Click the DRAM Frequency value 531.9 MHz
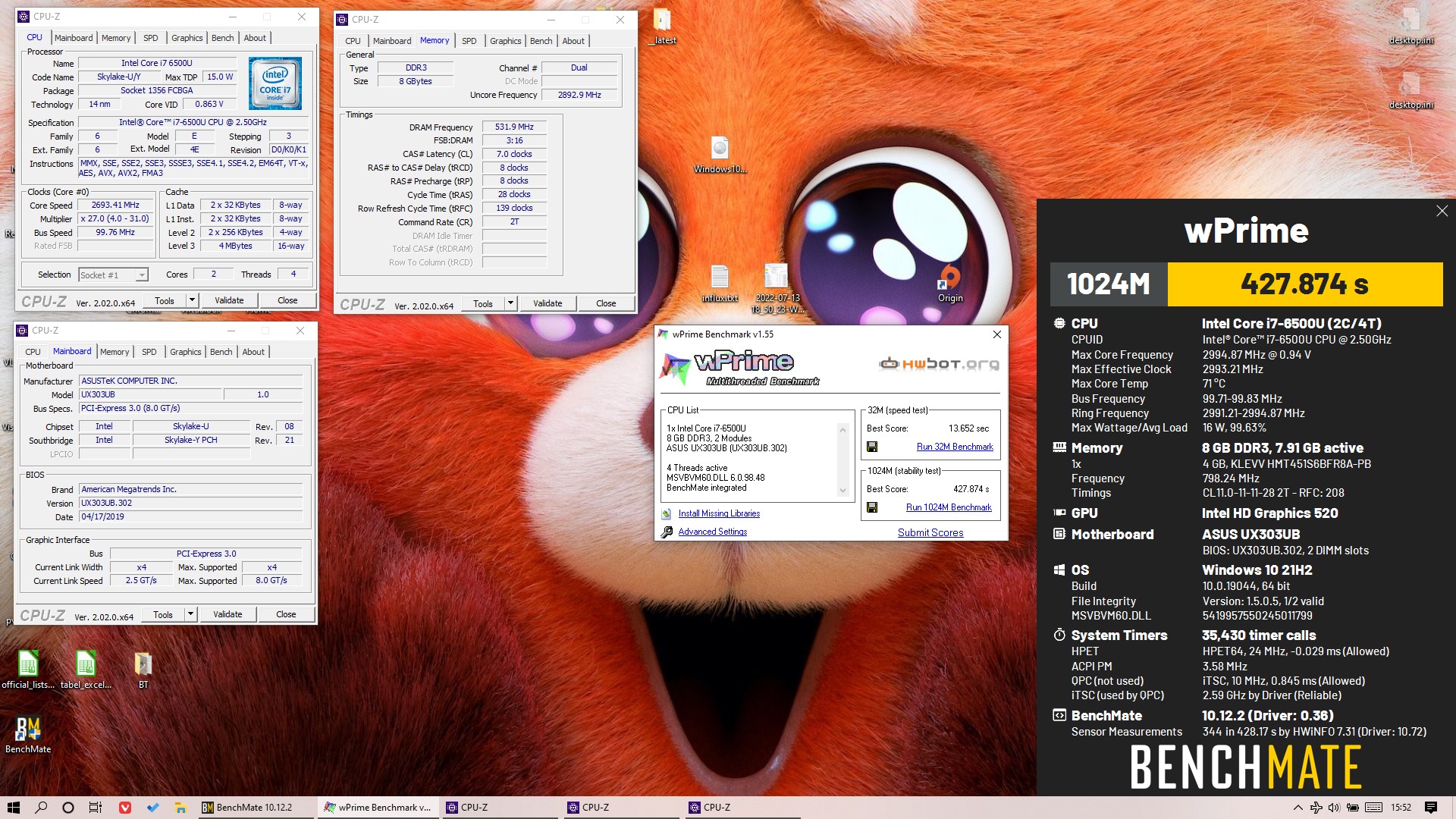1456x819 pixels. (514, 127)
